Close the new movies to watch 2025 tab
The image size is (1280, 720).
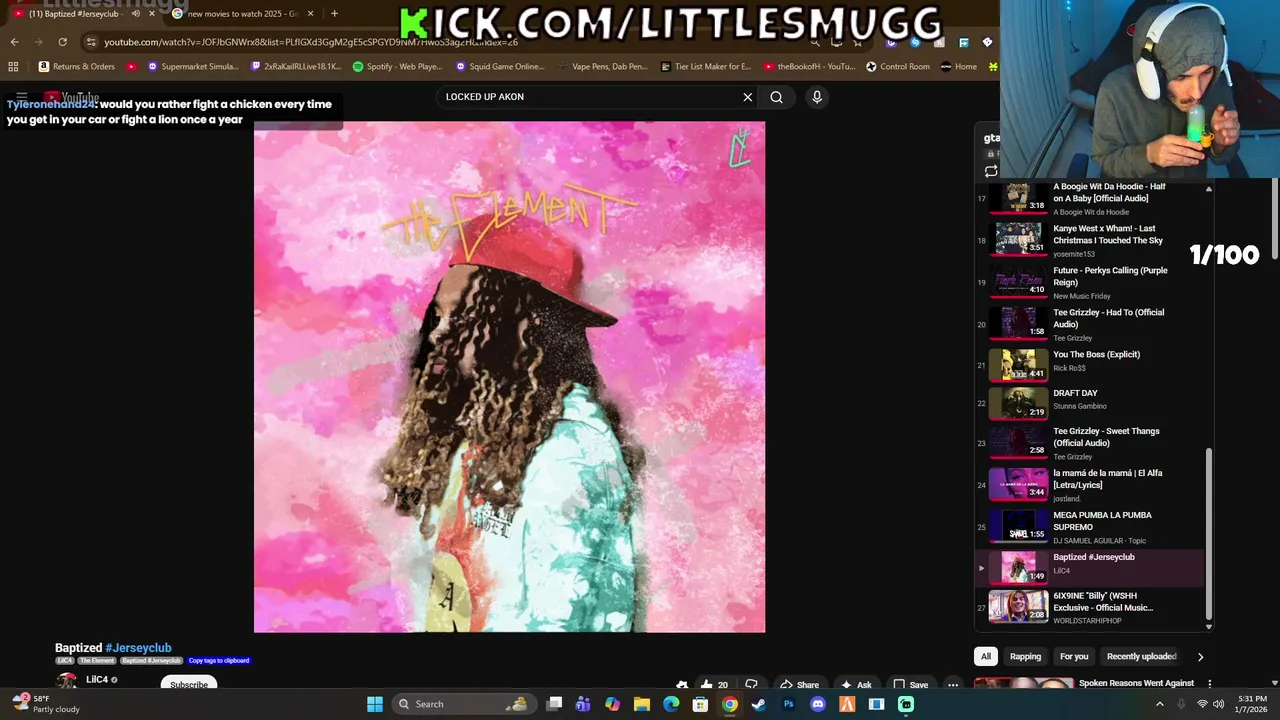click(x=310, y=14)
